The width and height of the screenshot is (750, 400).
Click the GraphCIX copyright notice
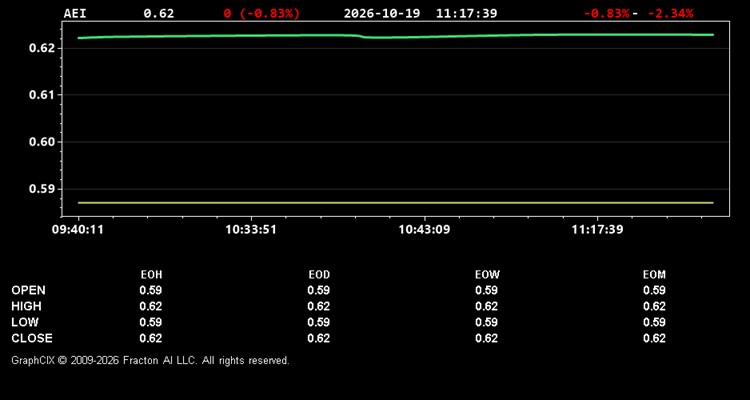pos(150,360)
